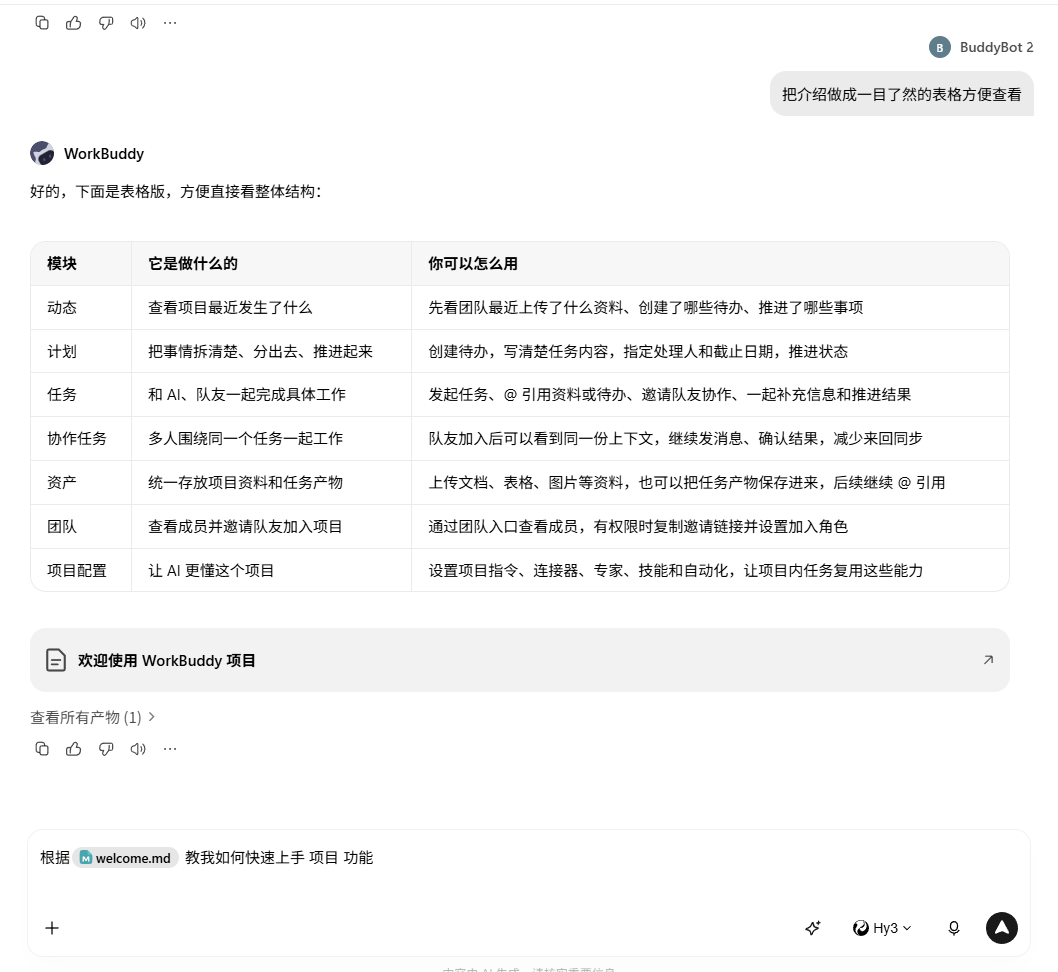Select the 资产 module cell
Screen dimensions: 1058x972
[x=81, y=482]
